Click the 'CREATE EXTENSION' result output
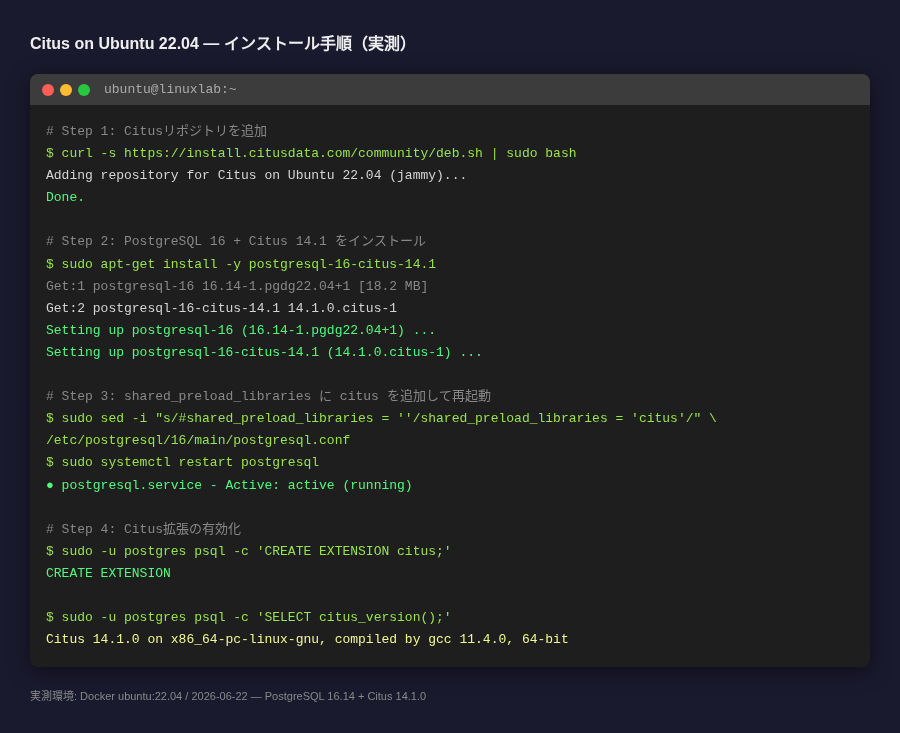 [x=108, y=573]
